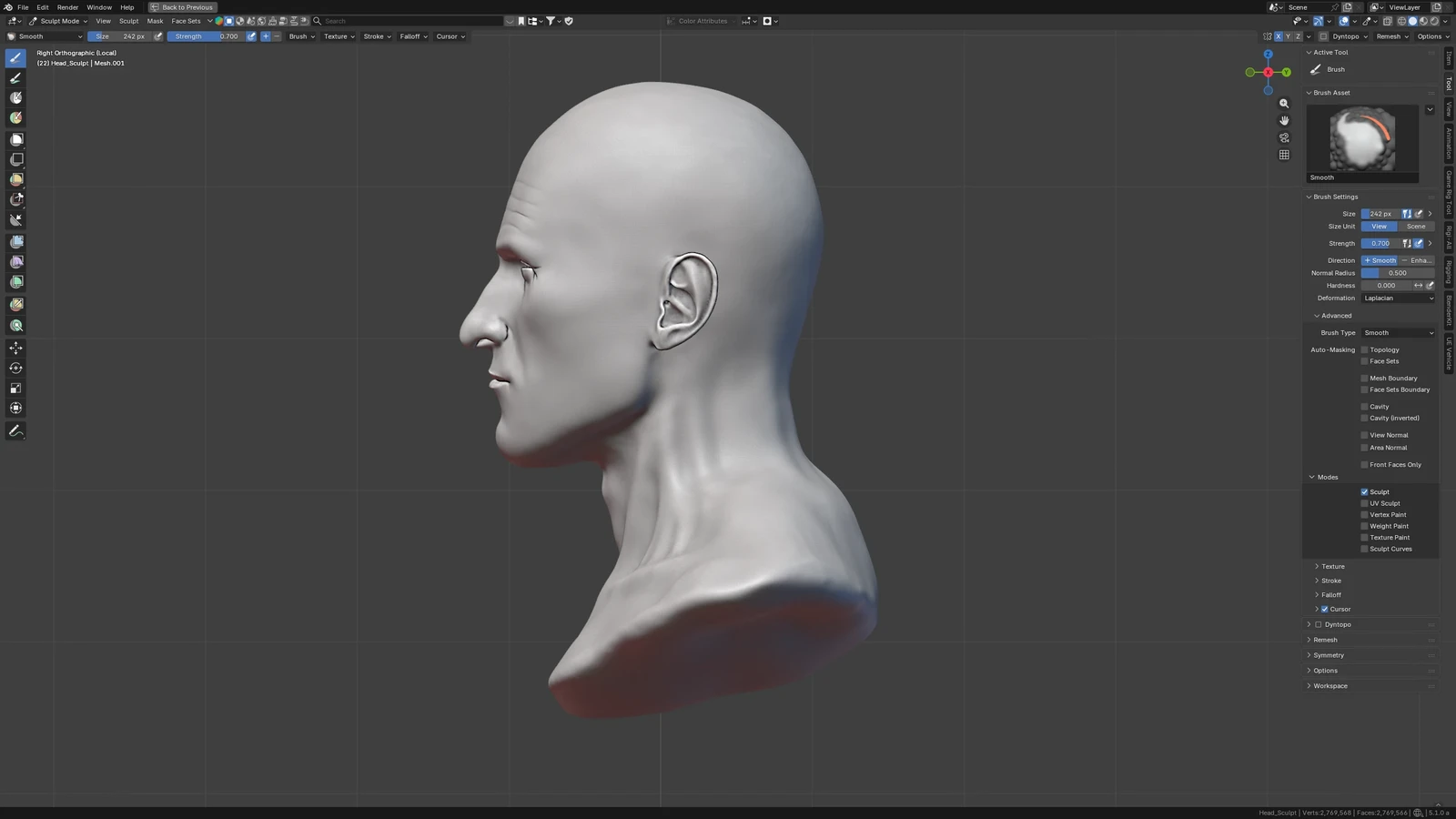
Task: Open the Brush Type dropdown
Action: click(x=1398, y=333)
